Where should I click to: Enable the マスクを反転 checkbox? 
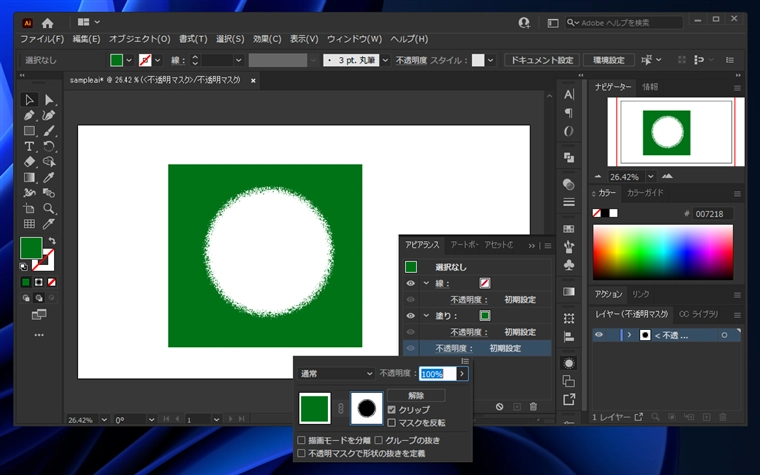click(392, 423)
